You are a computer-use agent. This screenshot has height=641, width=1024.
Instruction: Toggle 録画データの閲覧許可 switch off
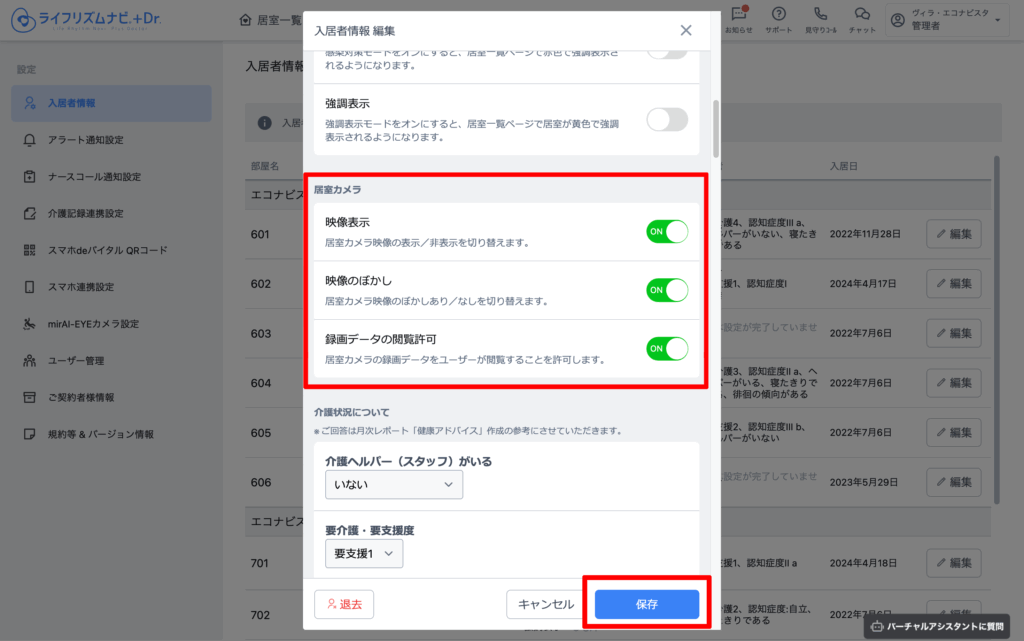(667, 349)
